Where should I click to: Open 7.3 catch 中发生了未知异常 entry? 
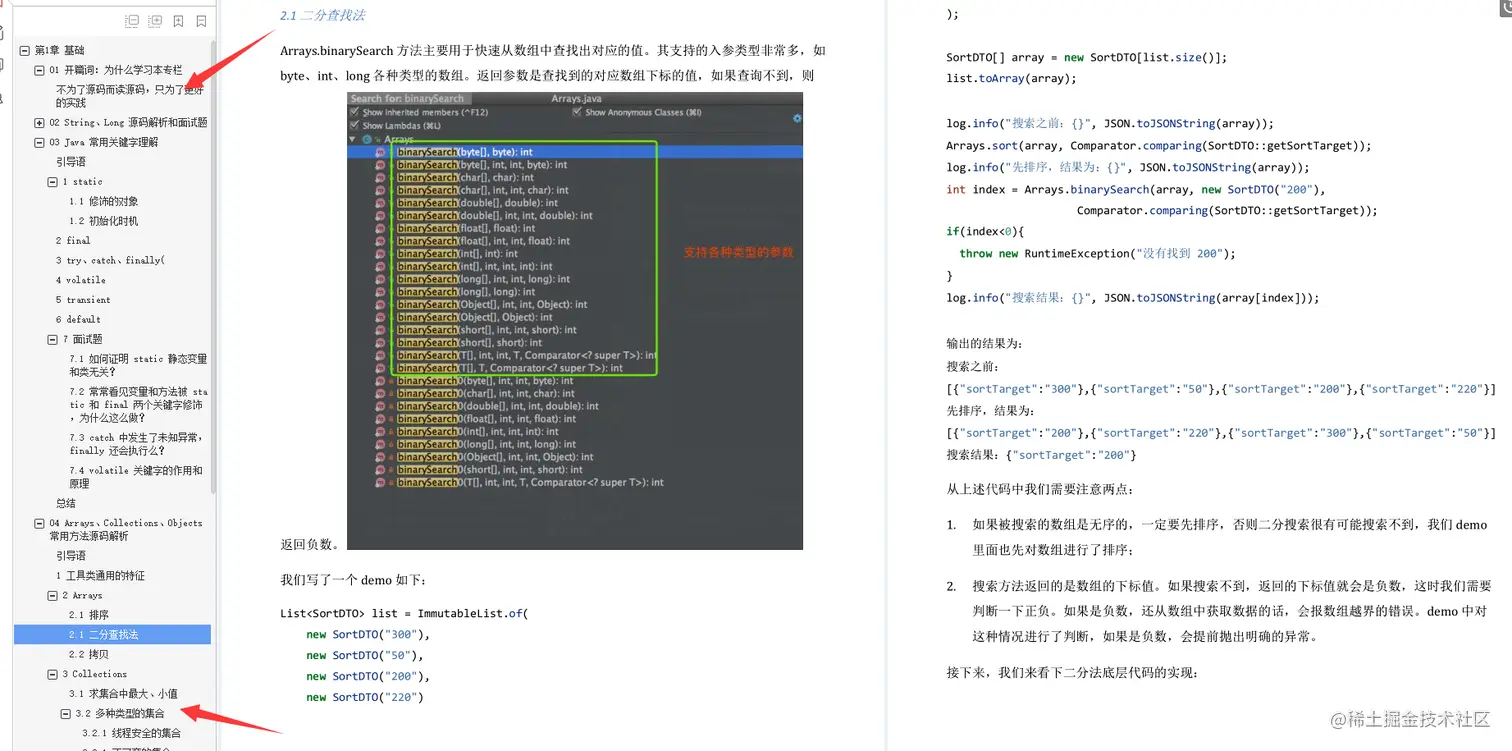tap(136, 444)
